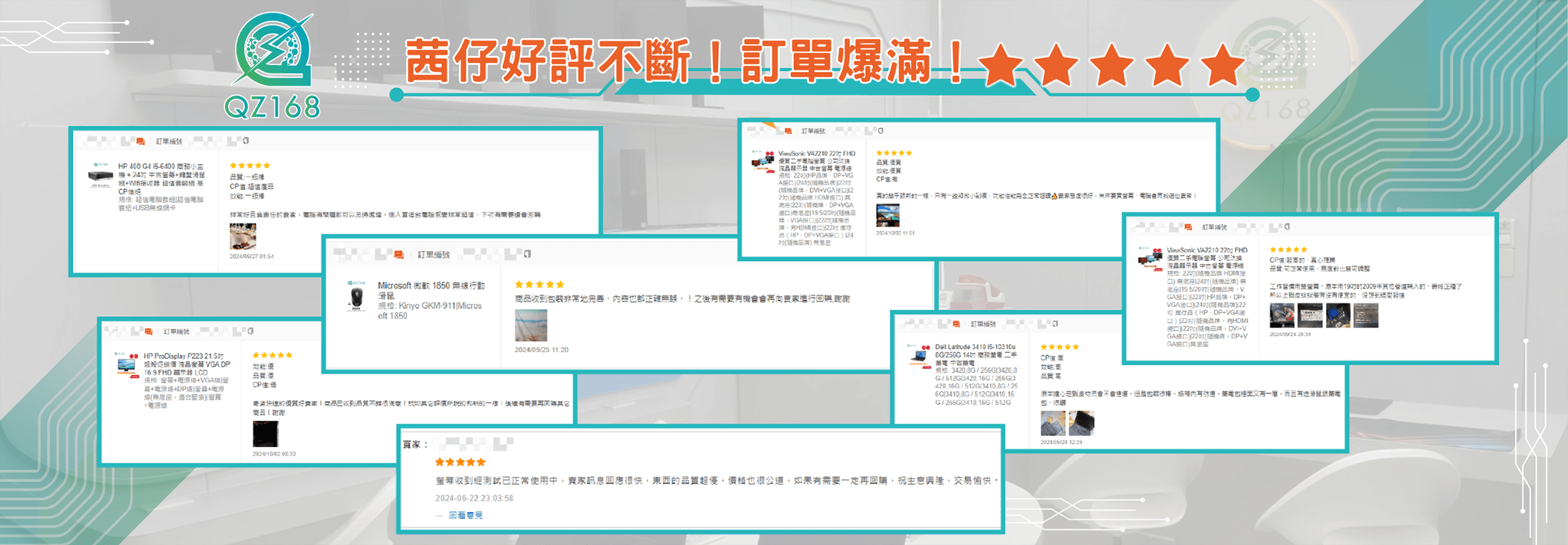
Task: Open HP ProDisplay P223 monitor product thumbnail
Action: click(x=126, y=364)
